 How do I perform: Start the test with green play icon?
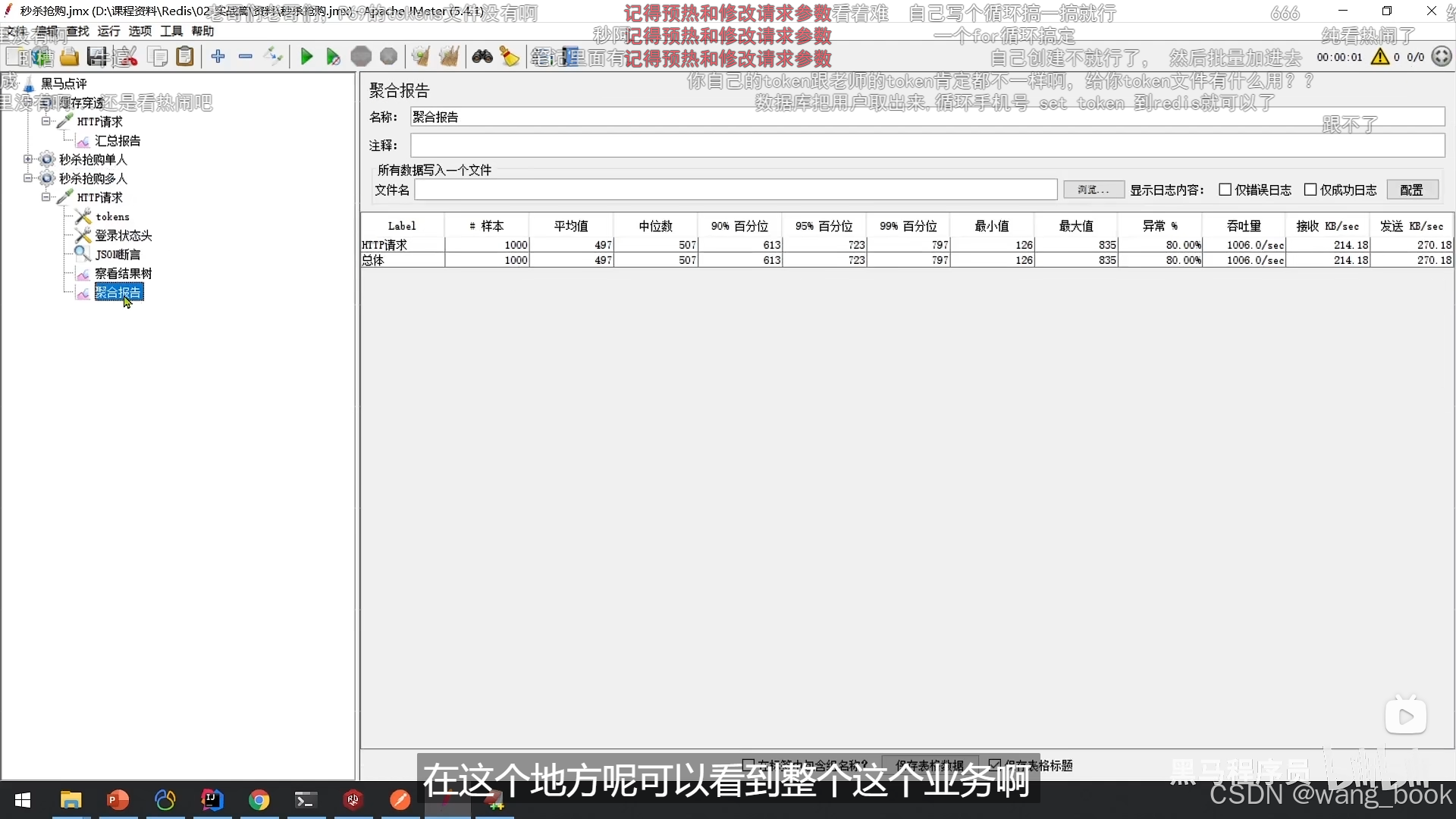[x=306, y=57]
